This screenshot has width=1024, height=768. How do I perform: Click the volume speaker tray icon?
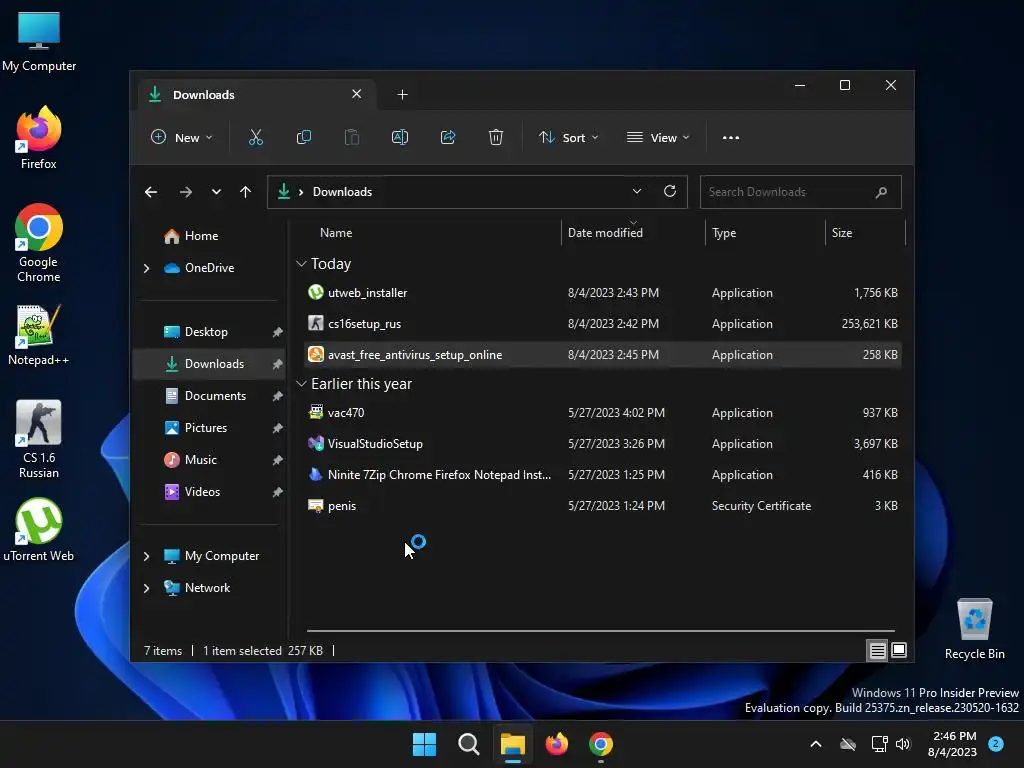pyautogui.click(x=903, y=744)
